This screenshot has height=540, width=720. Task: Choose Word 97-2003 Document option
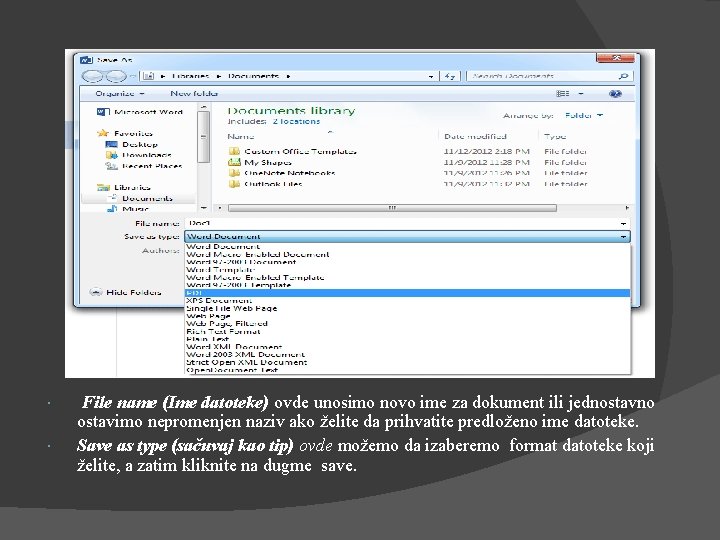(408, 262)
